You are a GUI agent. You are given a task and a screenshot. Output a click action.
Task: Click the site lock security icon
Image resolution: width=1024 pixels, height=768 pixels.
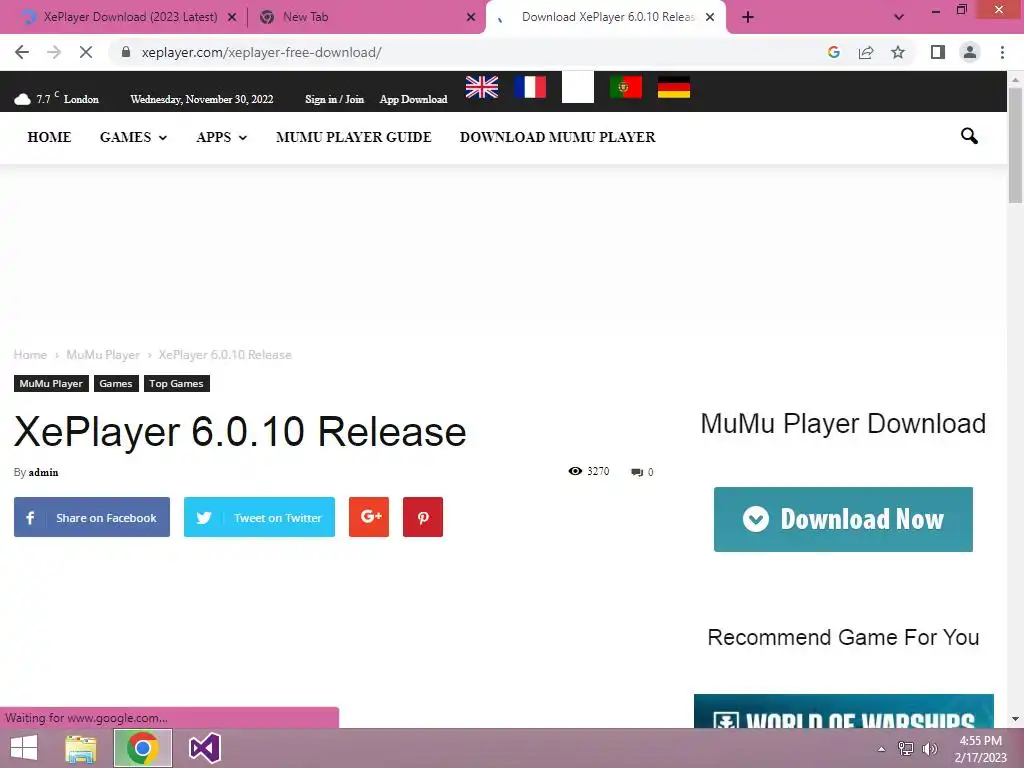(126, 52)
